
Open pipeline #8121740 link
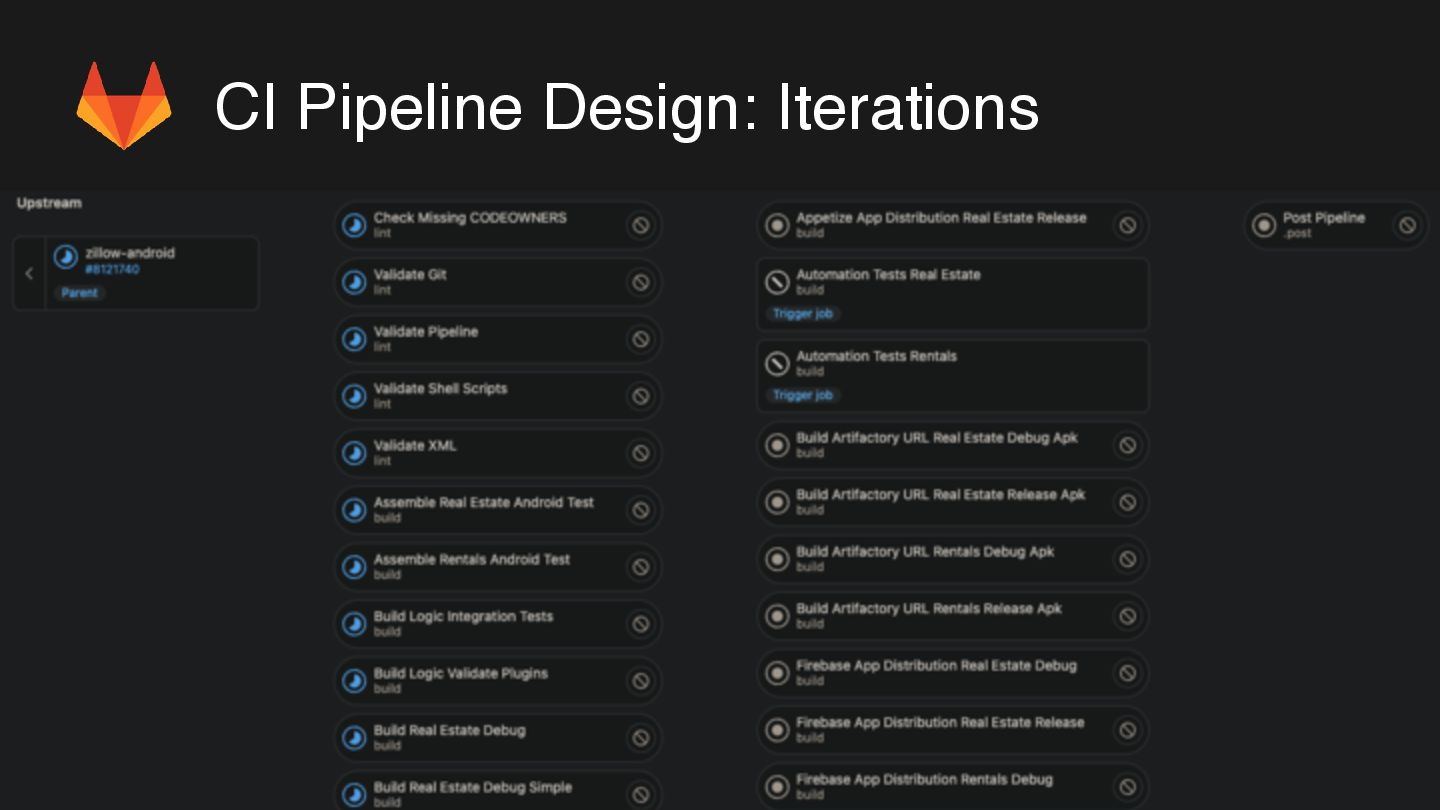pos(113,269)
